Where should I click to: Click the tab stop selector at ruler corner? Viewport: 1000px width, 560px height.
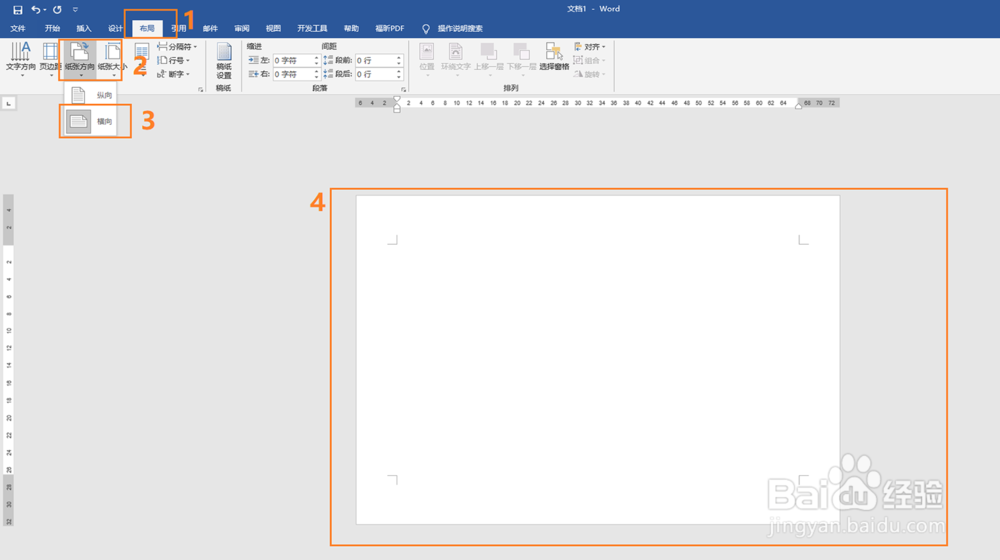9,103
